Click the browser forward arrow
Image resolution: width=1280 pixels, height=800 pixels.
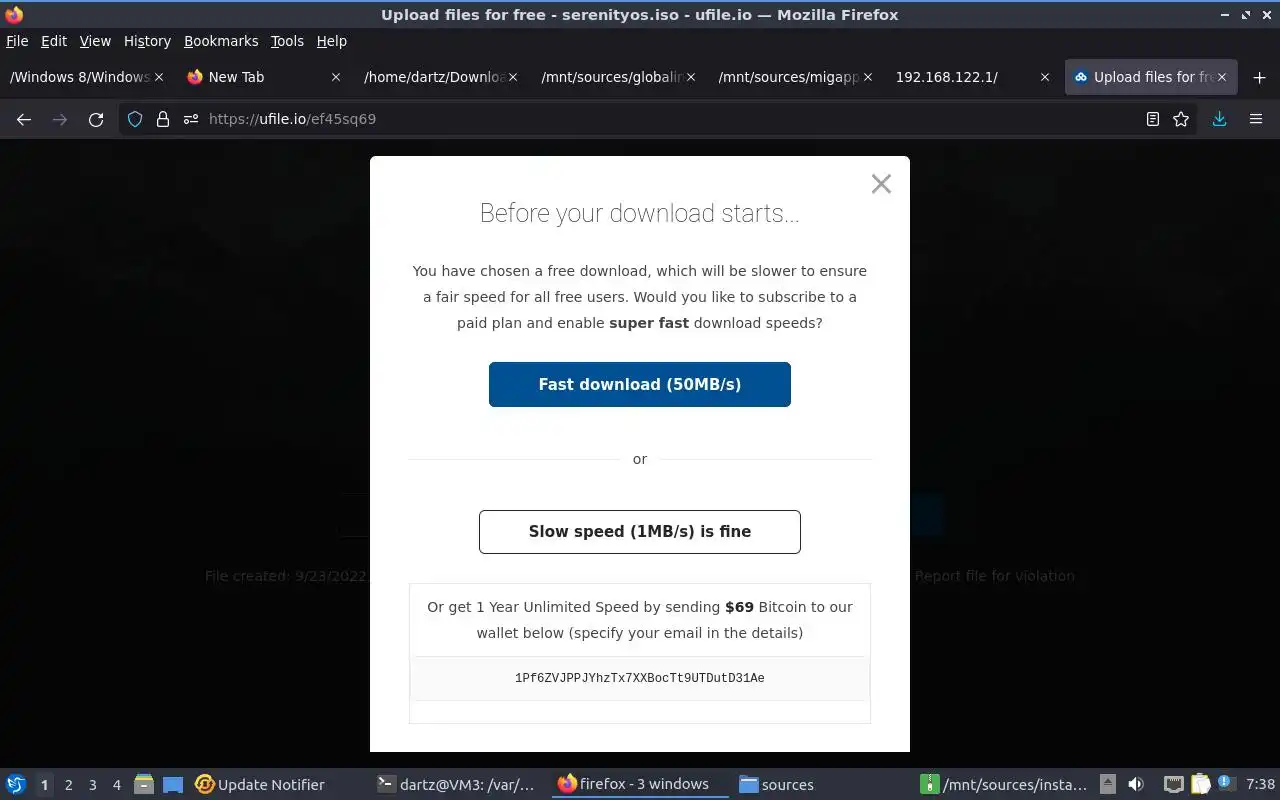[60, 119]
